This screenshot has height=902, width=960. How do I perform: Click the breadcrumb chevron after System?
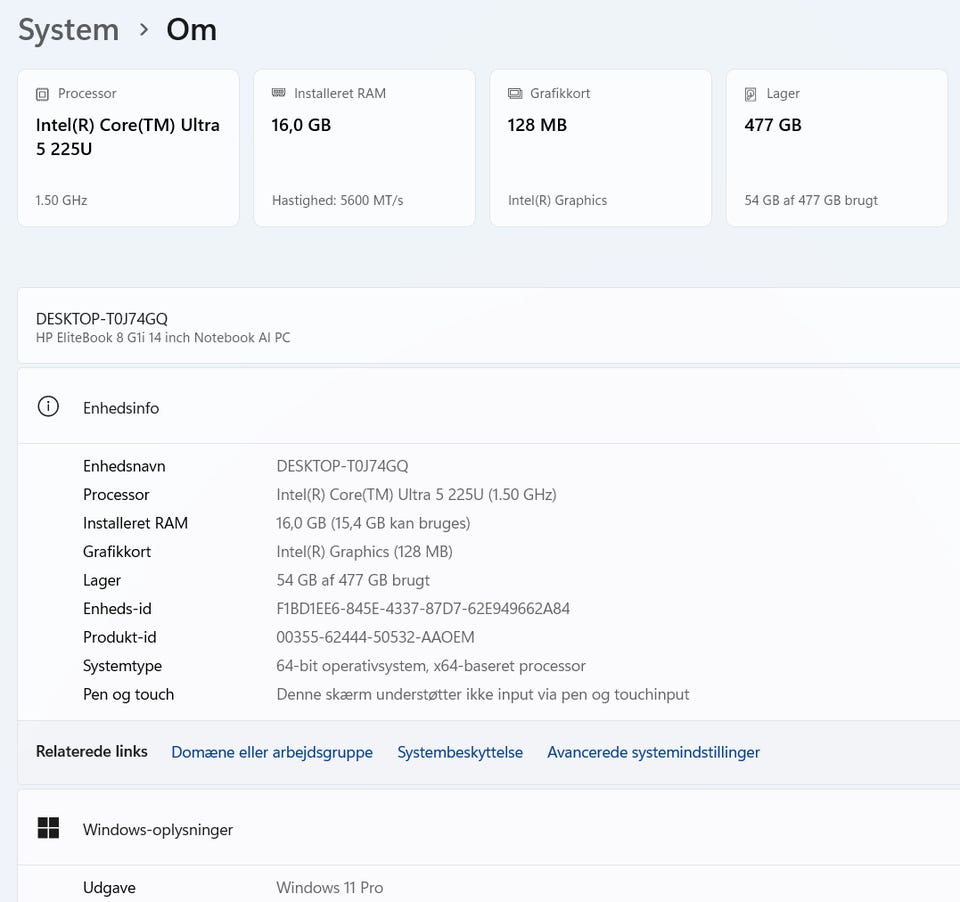point(144,29)
